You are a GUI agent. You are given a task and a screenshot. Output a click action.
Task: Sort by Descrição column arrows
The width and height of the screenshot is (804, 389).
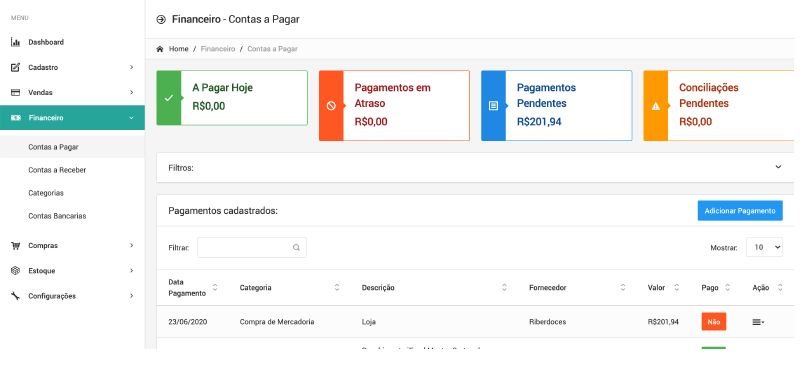pos(504,288)
